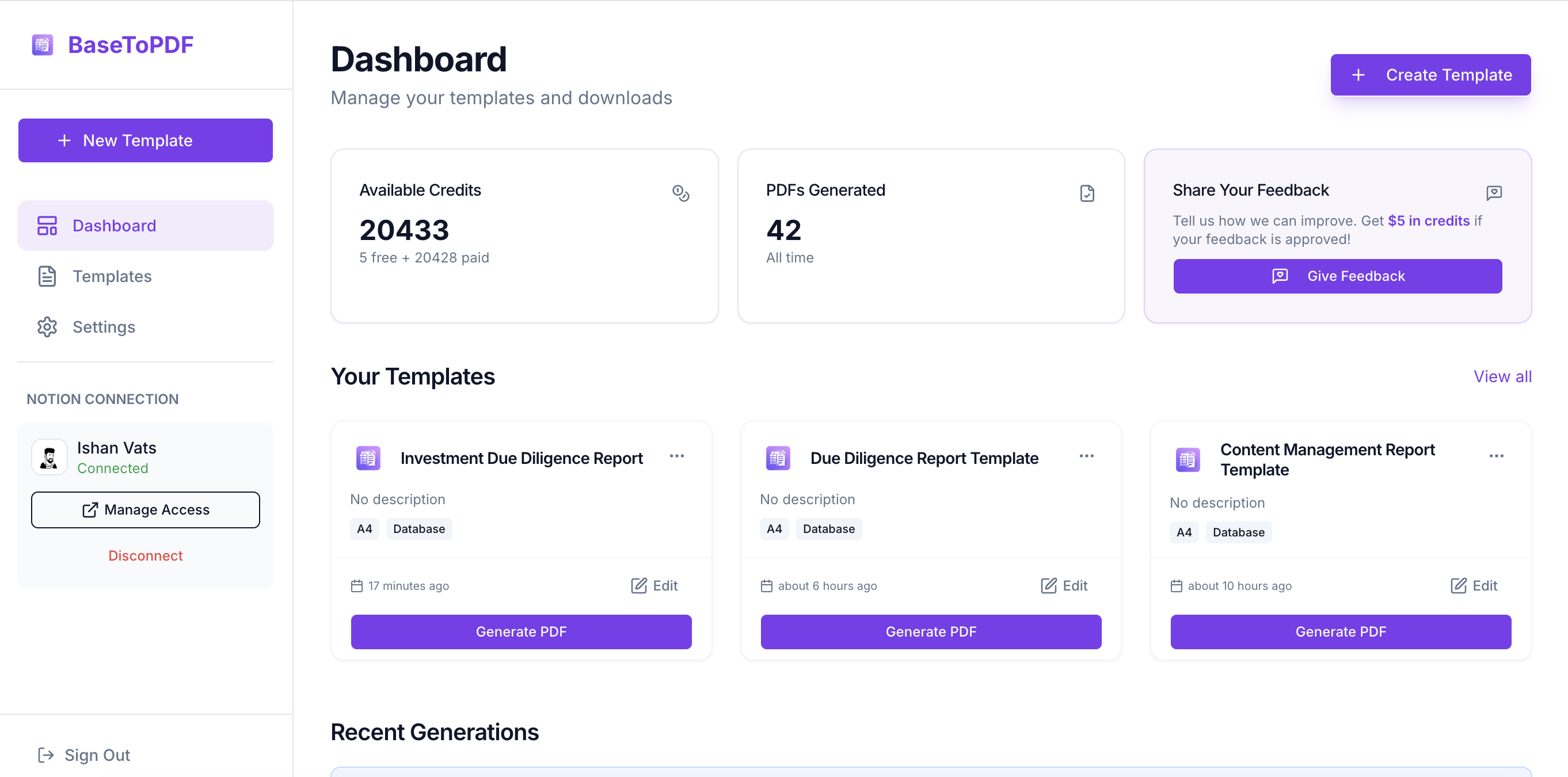Click the Templates document icon in sidebar

[x=47, y=276]
